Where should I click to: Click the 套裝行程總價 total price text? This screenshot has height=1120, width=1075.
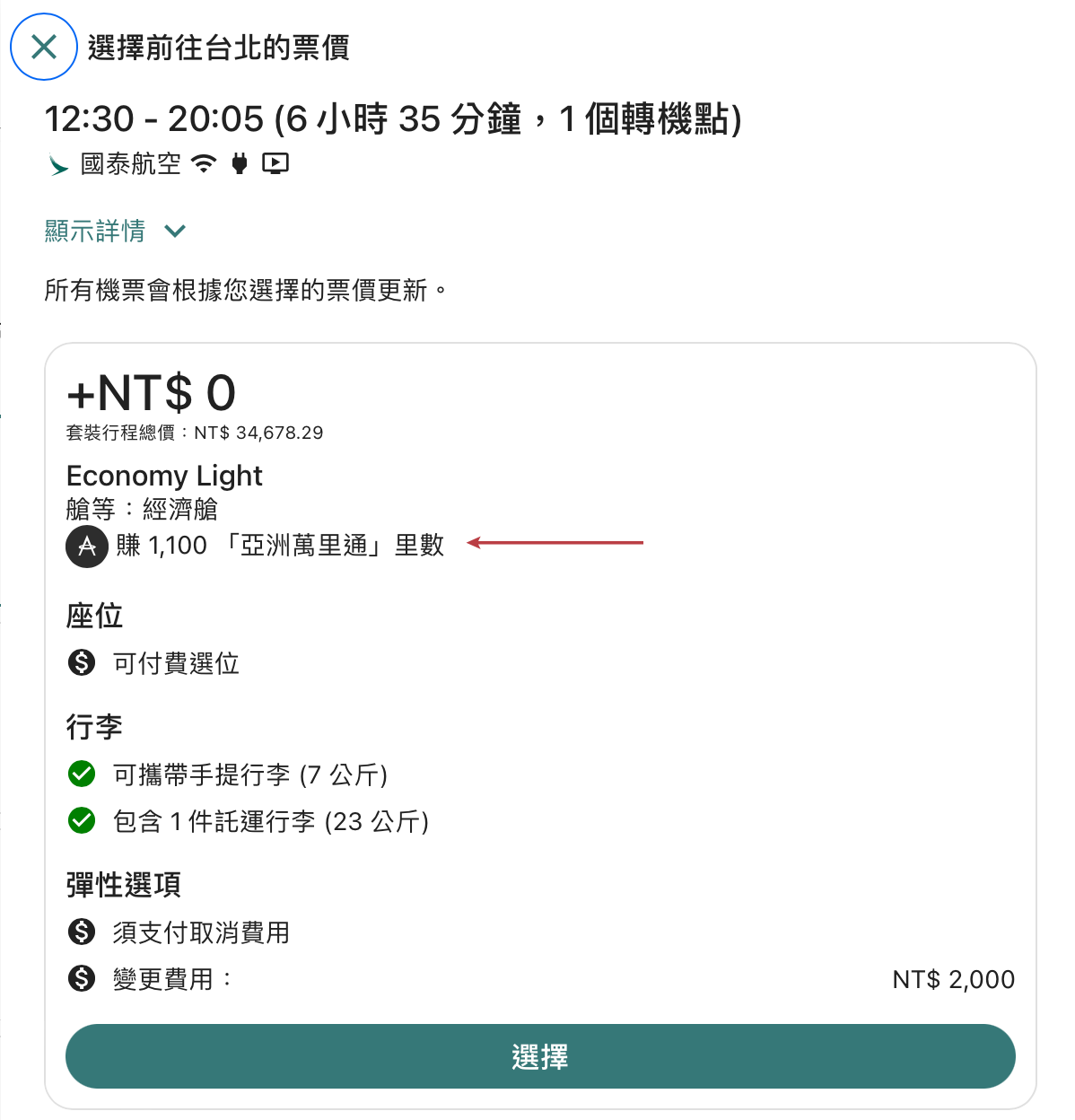[195, 433]
